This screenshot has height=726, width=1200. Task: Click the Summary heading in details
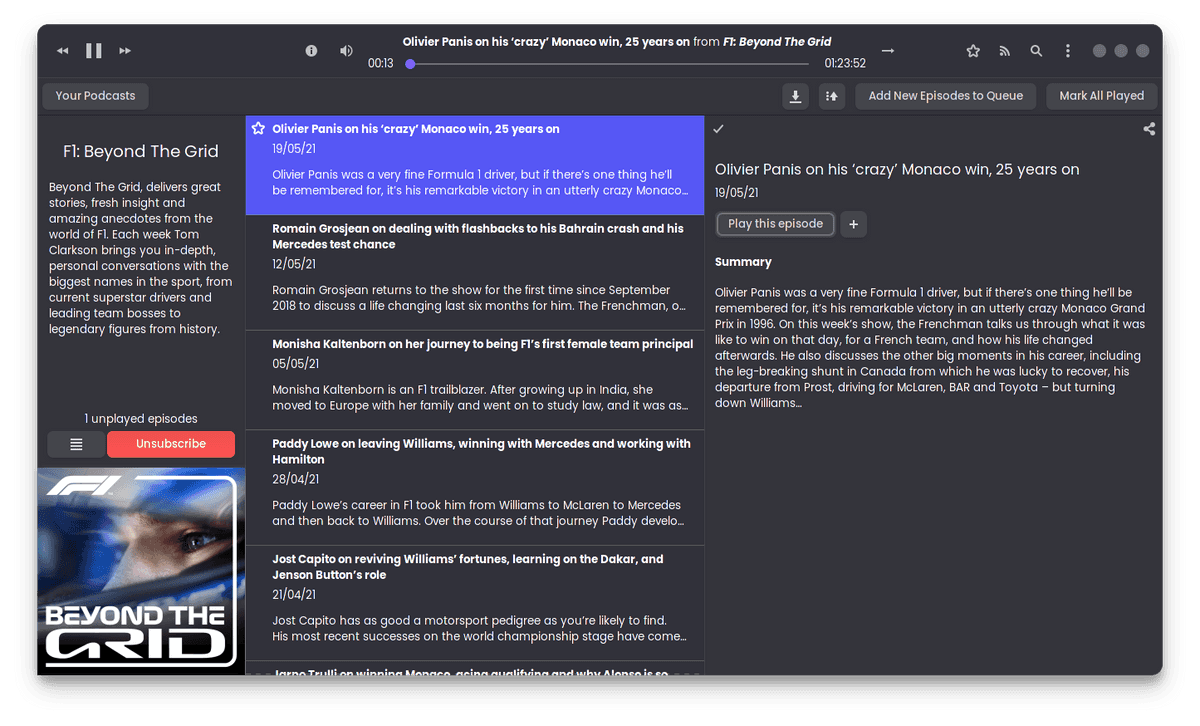coord(743,262)
